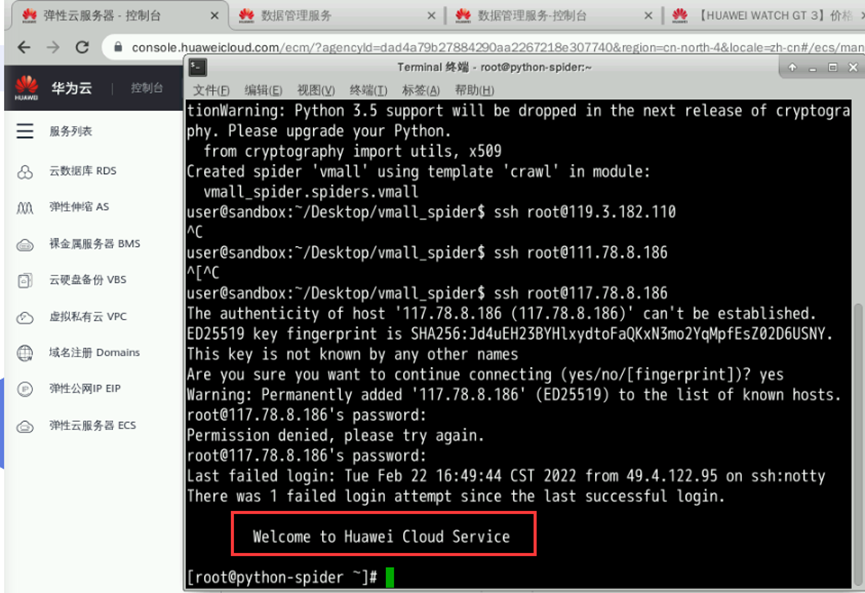Click the terminal title 'root@python-spider:~'
The width and height of the screenshot is (865, 593).
tap(536, 67)
